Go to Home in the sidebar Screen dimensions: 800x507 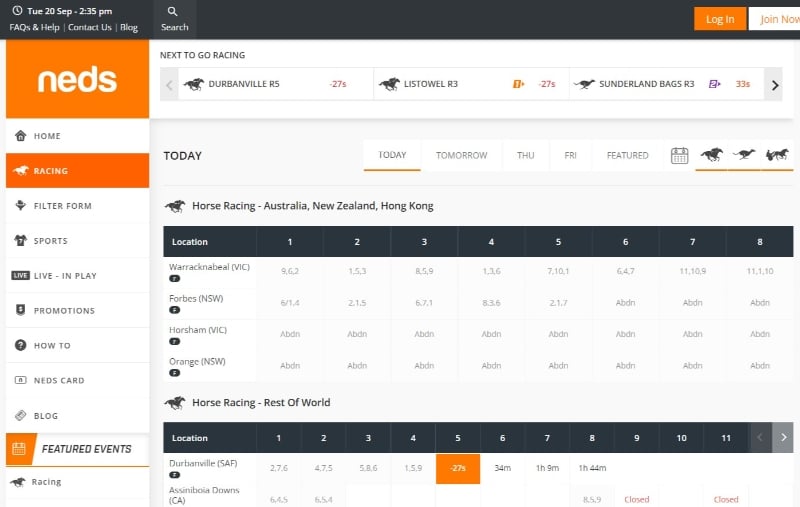click(x=78, y=136)
